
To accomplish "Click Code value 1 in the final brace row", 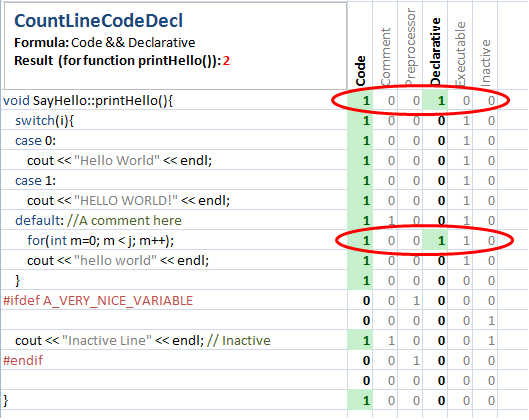I will pos(366,401).
